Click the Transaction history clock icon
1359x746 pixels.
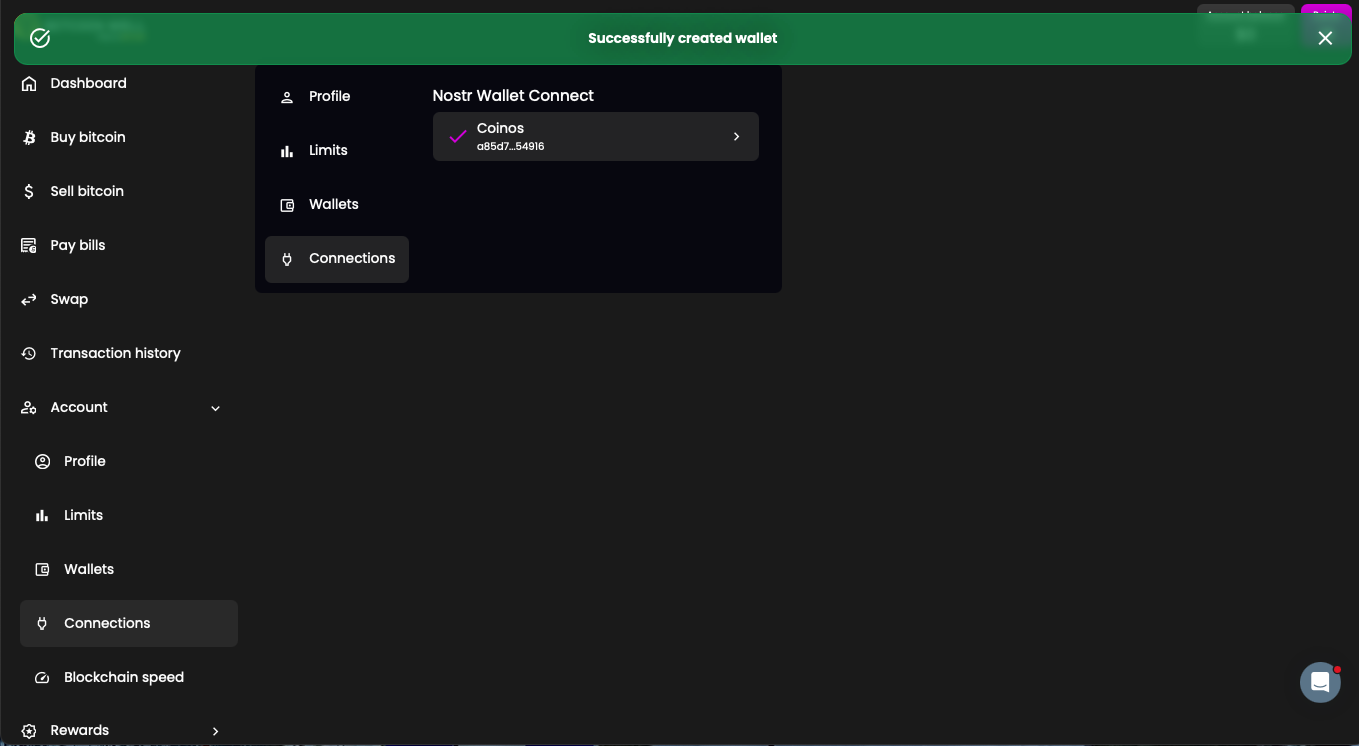coord(29,353)
